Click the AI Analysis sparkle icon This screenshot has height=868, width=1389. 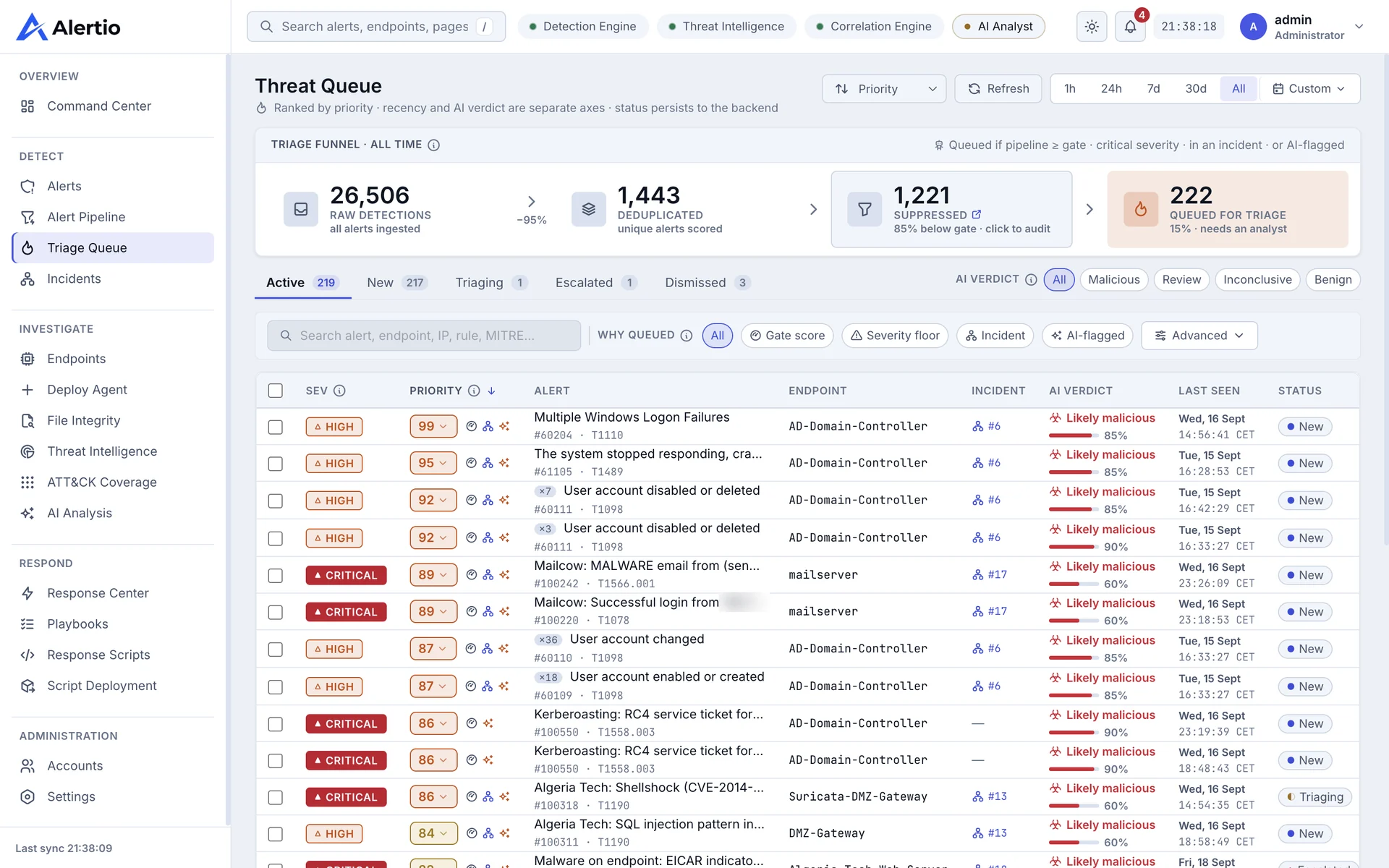(27, 514)
